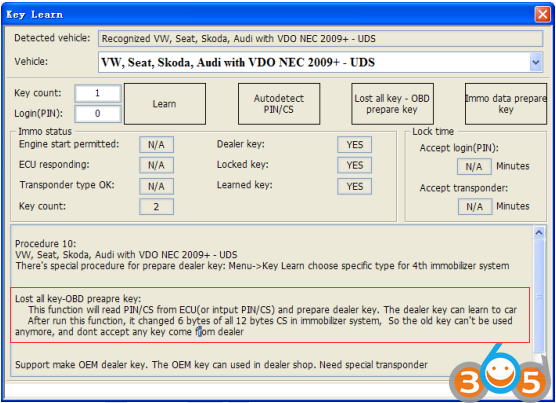
Task: Click Immo data prepare key button
Action: [x=506, y=104]
